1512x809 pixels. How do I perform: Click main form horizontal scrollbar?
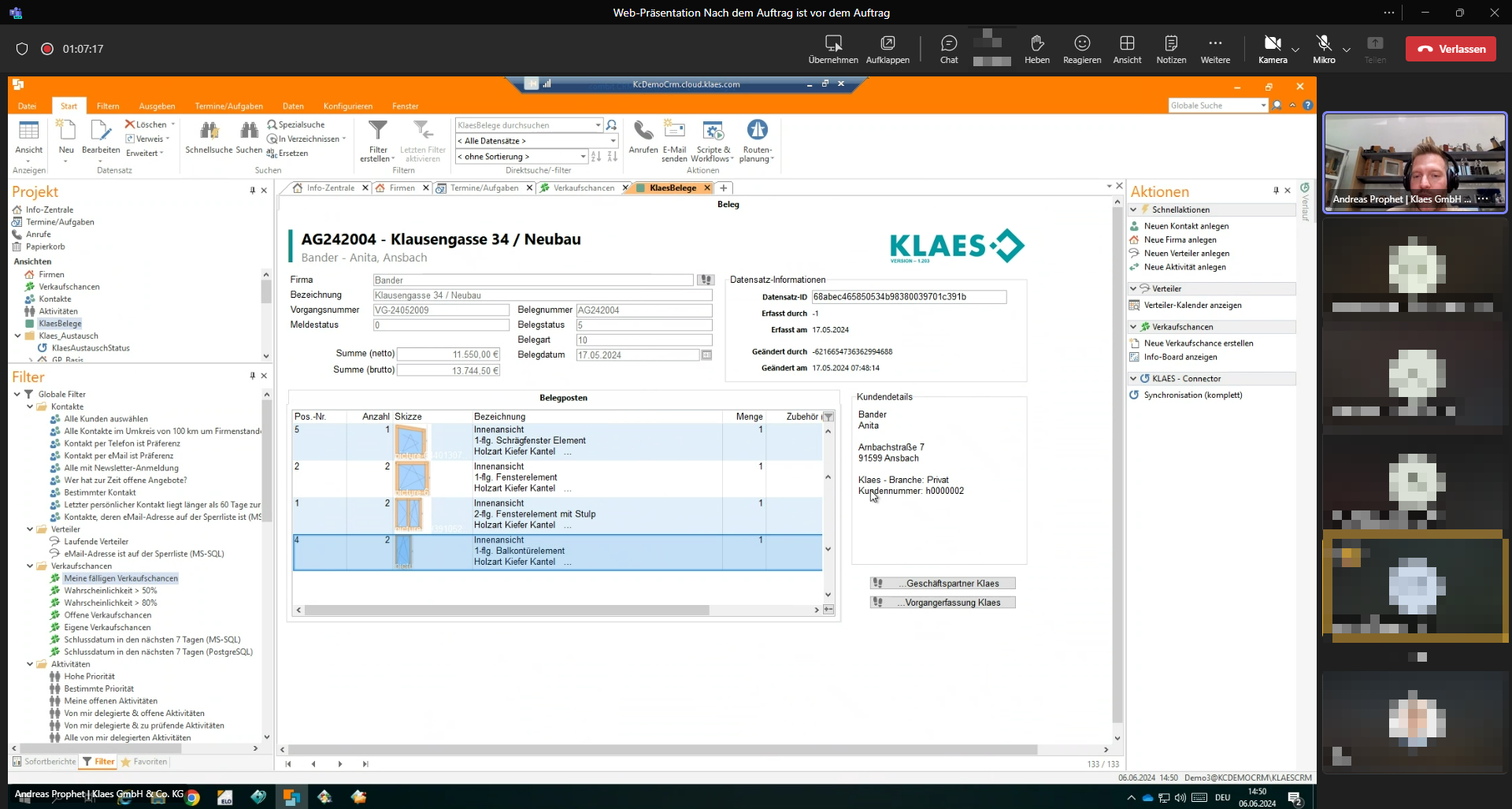click(x=662, y=750)
